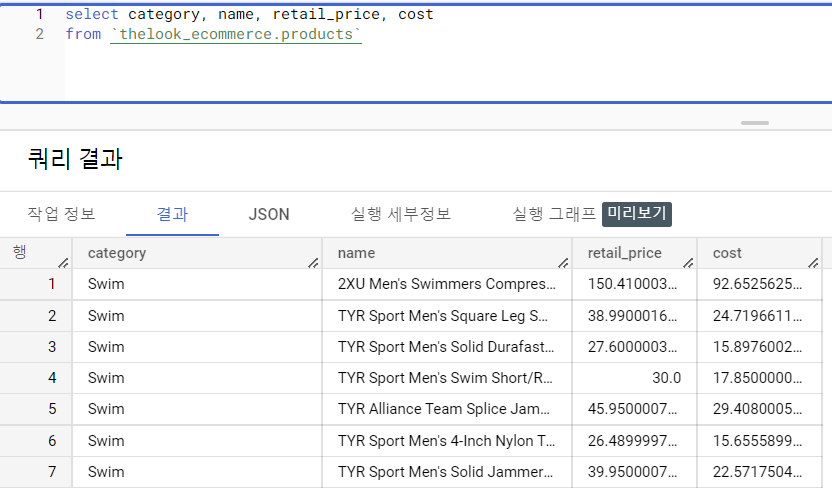Image resolution: width=832 pixels, height=488 pixels.
Task: Open the JSON tab
Action: [269, 214]
